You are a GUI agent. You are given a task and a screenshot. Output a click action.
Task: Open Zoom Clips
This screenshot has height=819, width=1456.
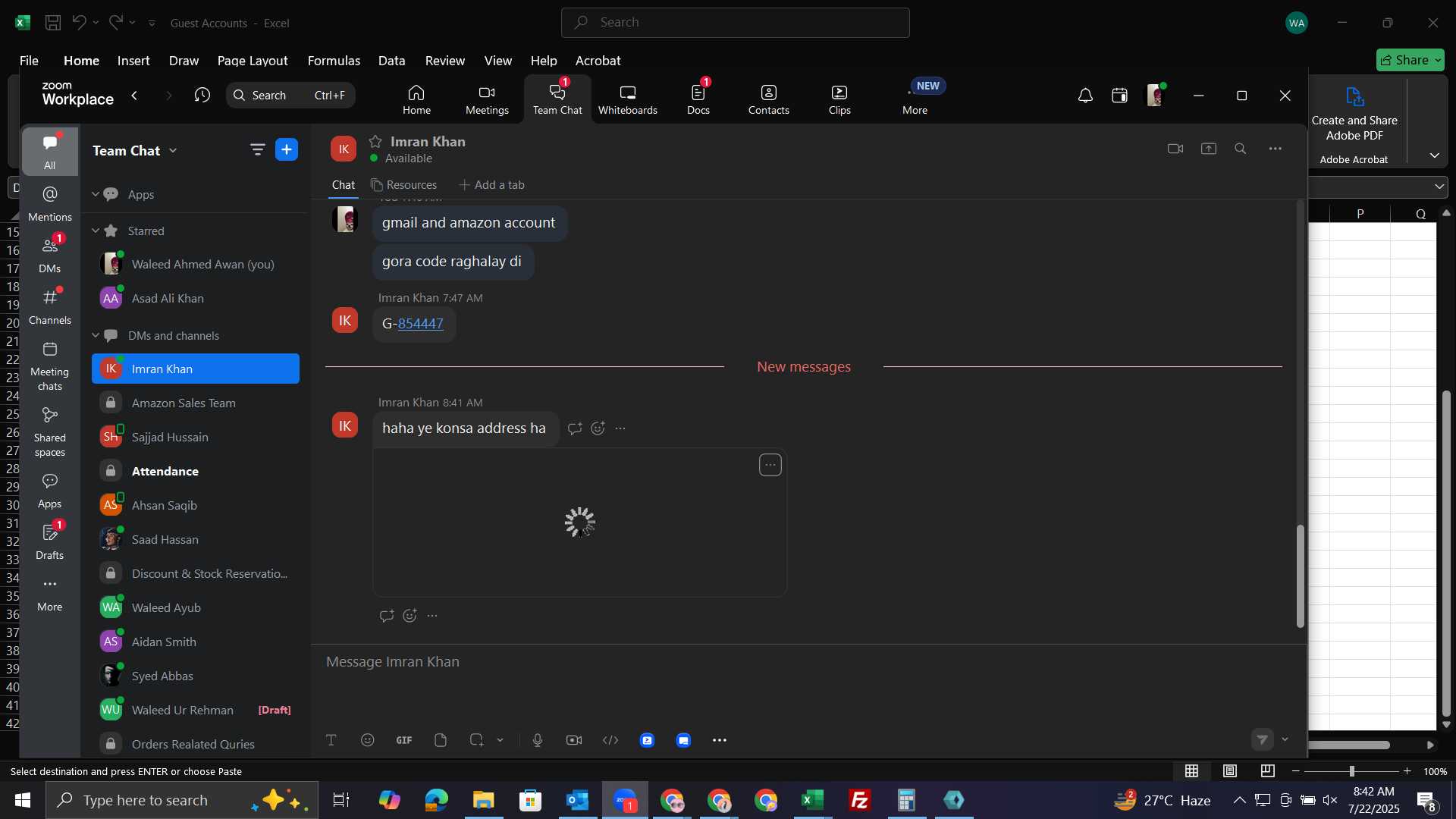839,99
